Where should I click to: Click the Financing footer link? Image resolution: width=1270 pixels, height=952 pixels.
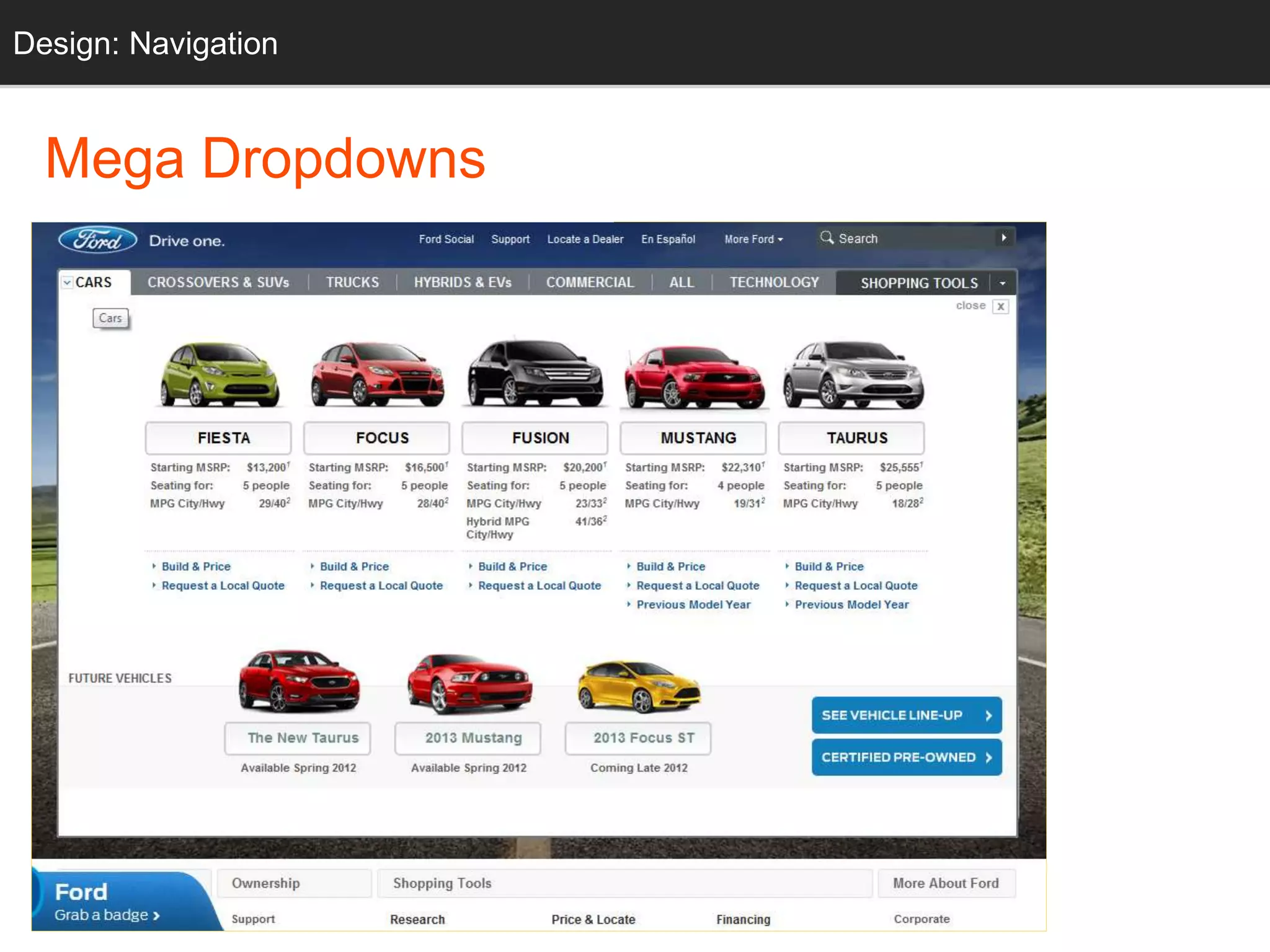click(x=743, y=920)
